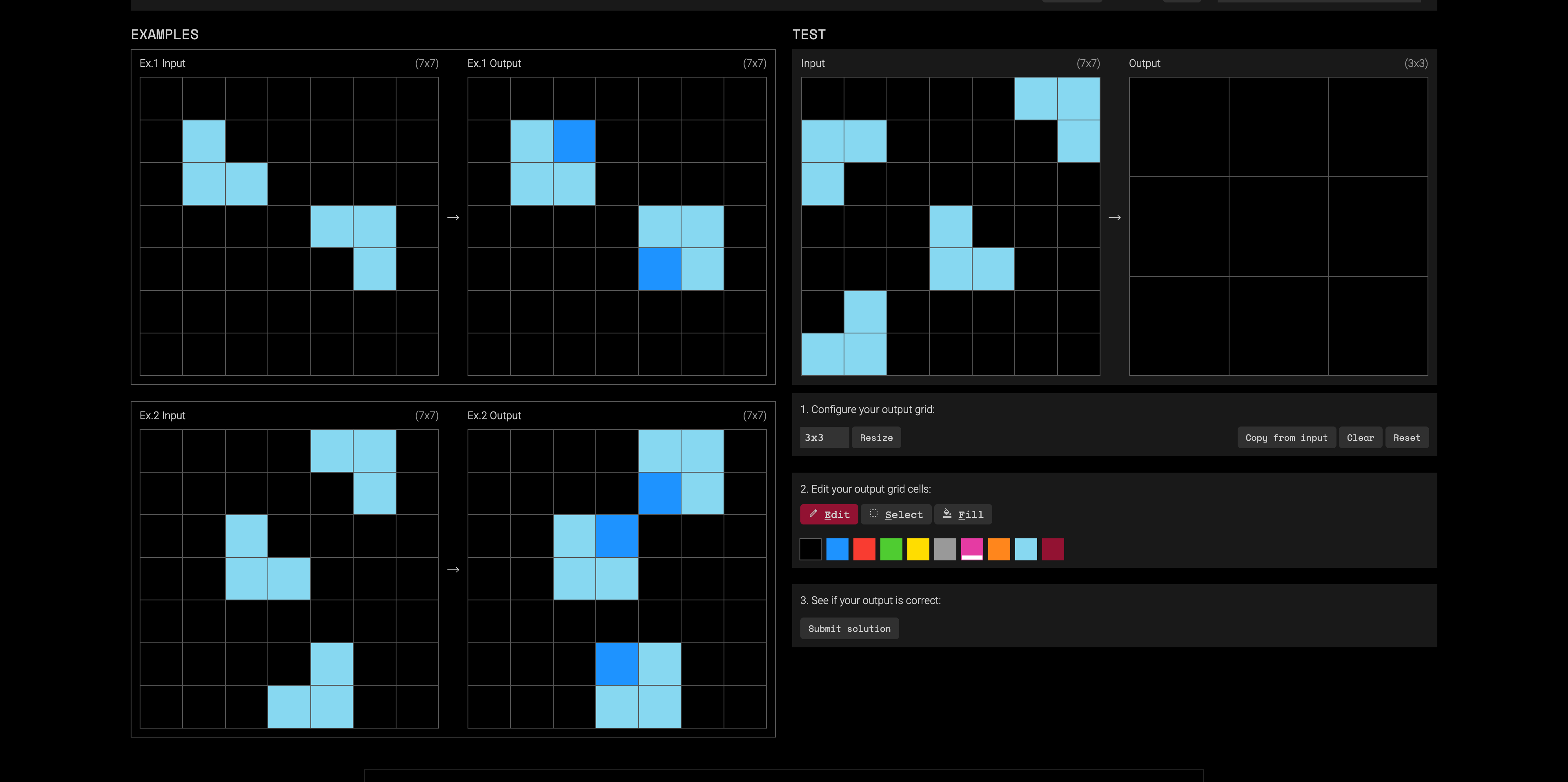Image resolution: width=1568 pixels, height=782 pixels.
Task: Submit the solution
Action: pyautogui.click(x=849, y=629)
